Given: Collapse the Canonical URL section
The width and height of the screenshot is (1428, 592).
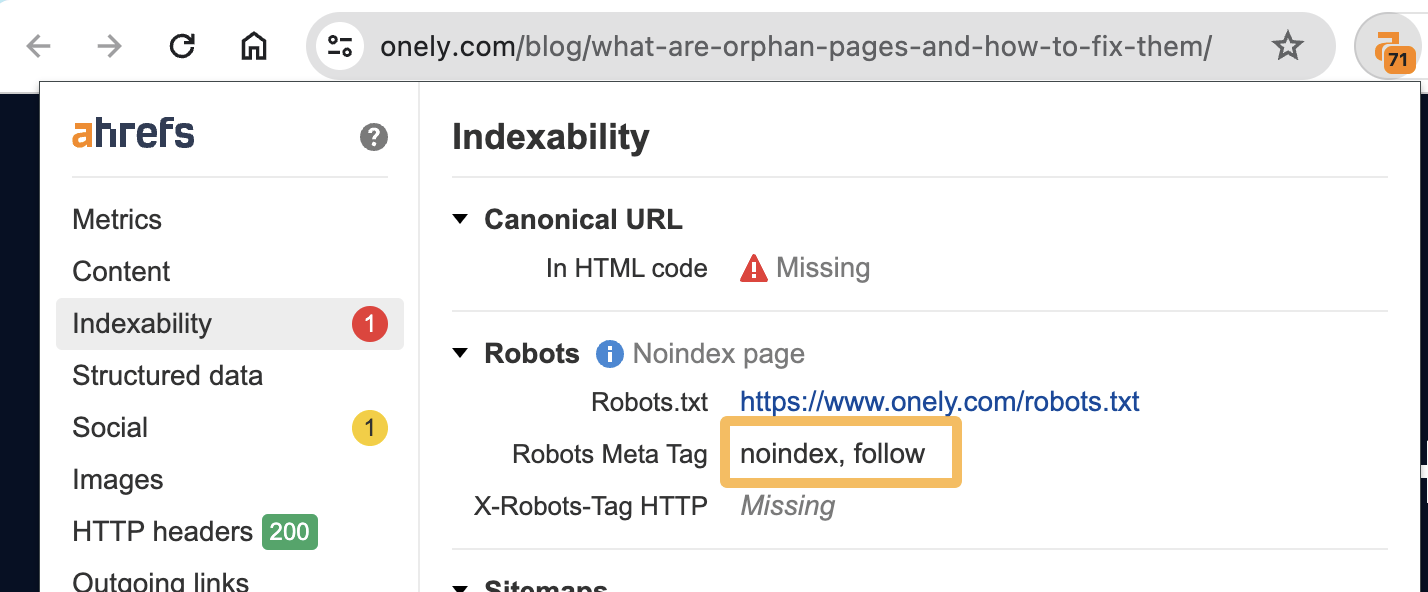Looking at the screenshot, I should point(461,219).
